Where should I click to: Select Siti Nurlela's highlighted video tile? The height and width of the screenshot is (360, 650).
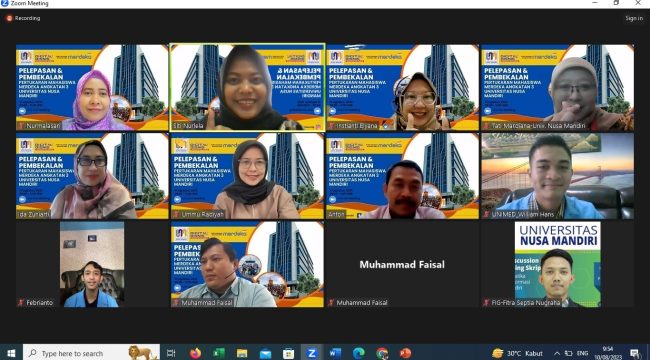[247, 87]
